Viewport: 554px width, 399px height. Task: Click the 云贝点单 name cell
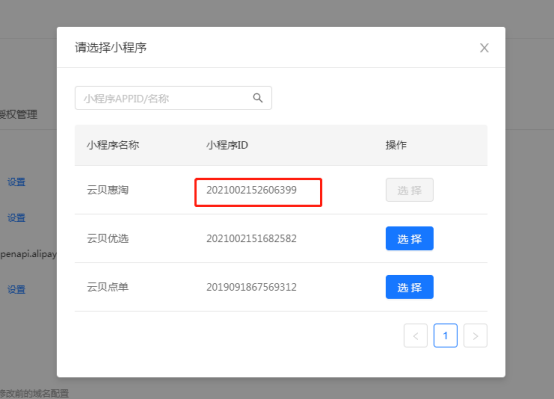coord(107,287)
